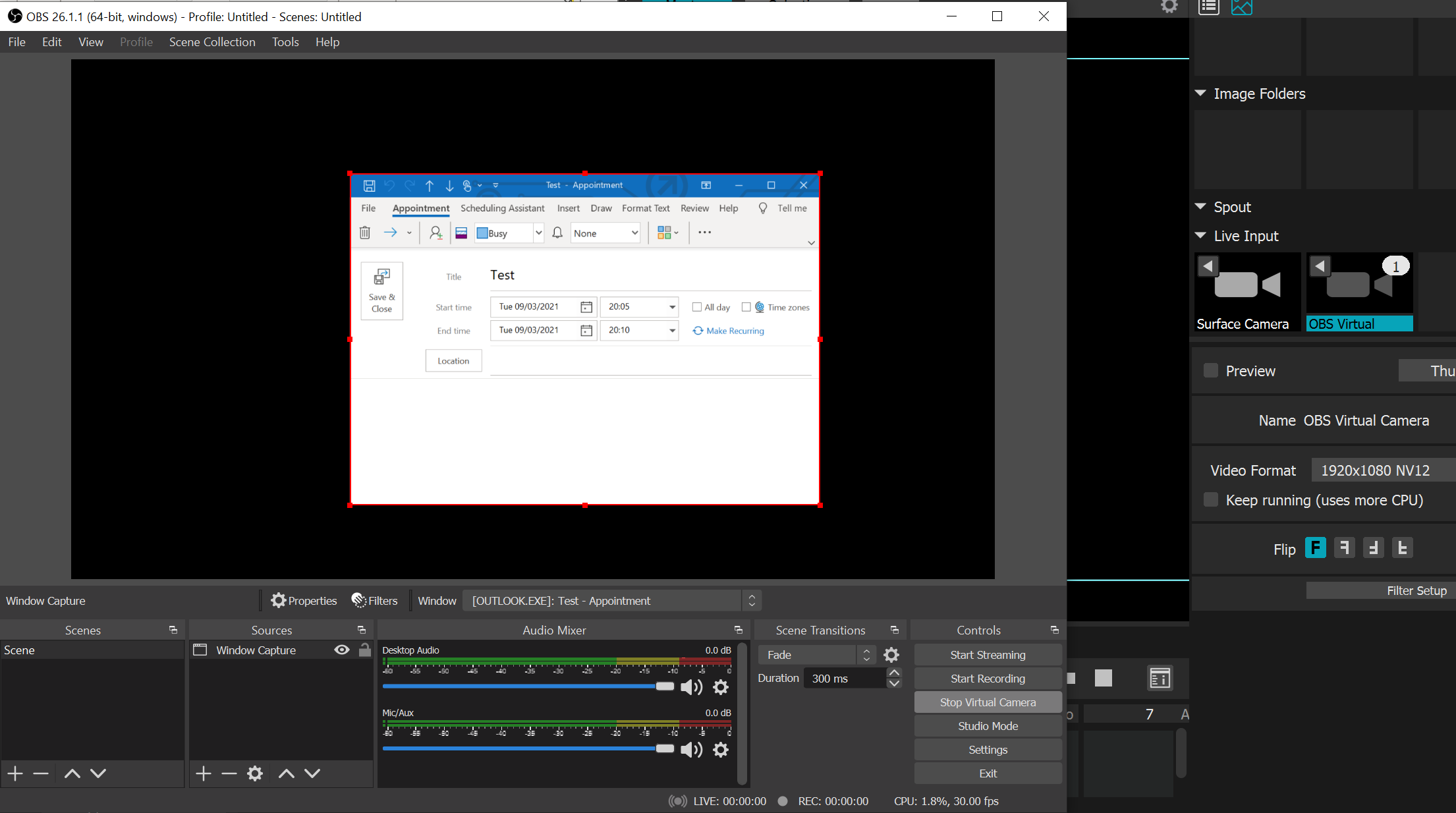Screen dimensions: 1456x813
Task: Pop out the Scene Transitions dock
Action: pyautogui.click(x=895, y=630)
